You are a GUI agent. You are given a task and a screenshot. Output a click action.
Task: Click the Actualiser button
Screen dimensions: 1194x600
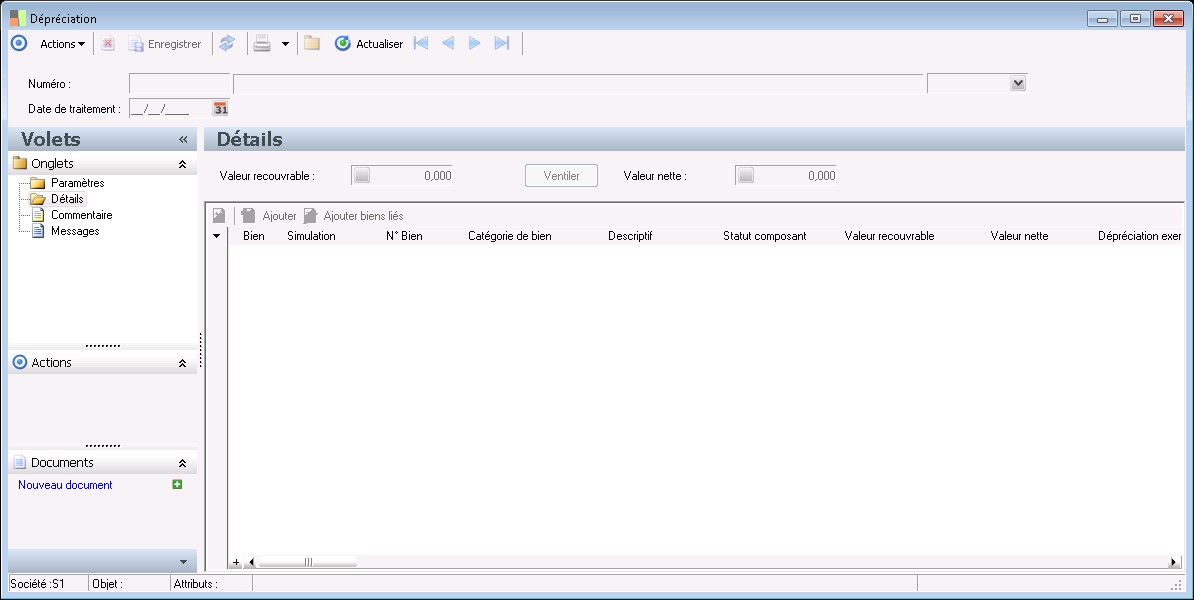(369, 44)
